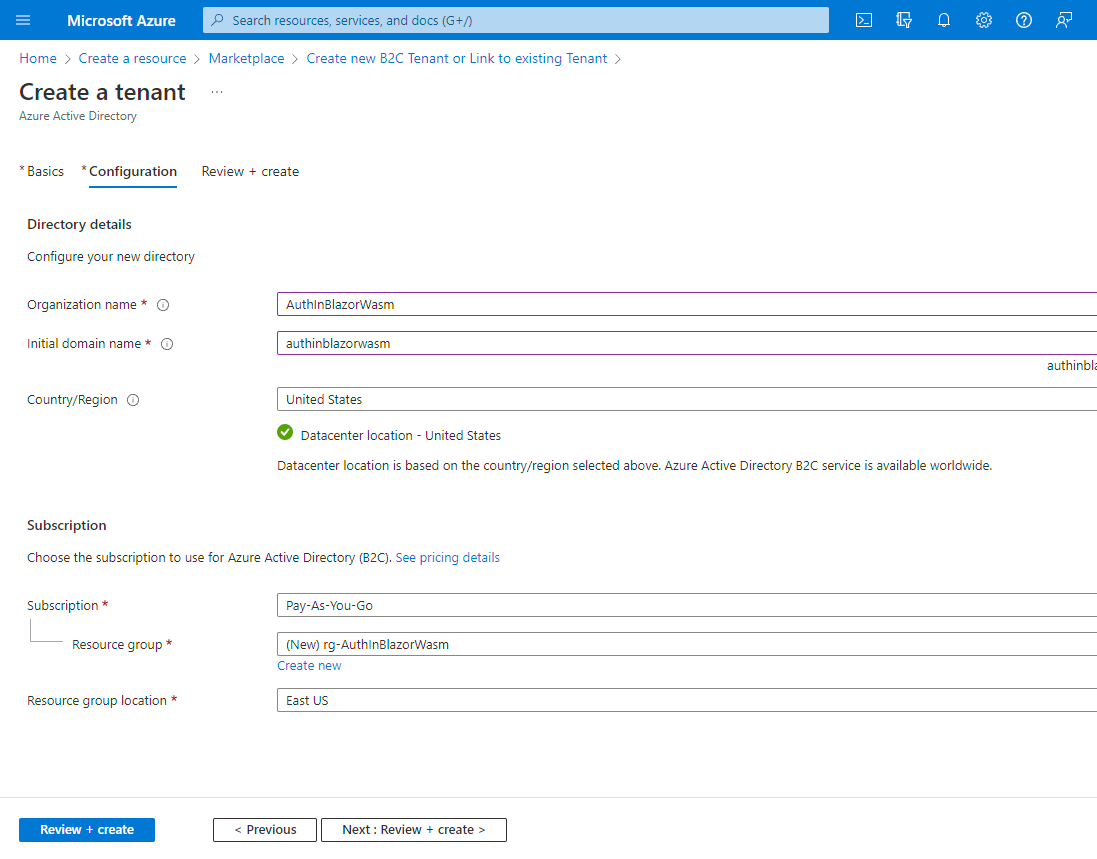Click Datacenter location - United States text
Screen dimensions: 1097x859
tap(401, 436)
